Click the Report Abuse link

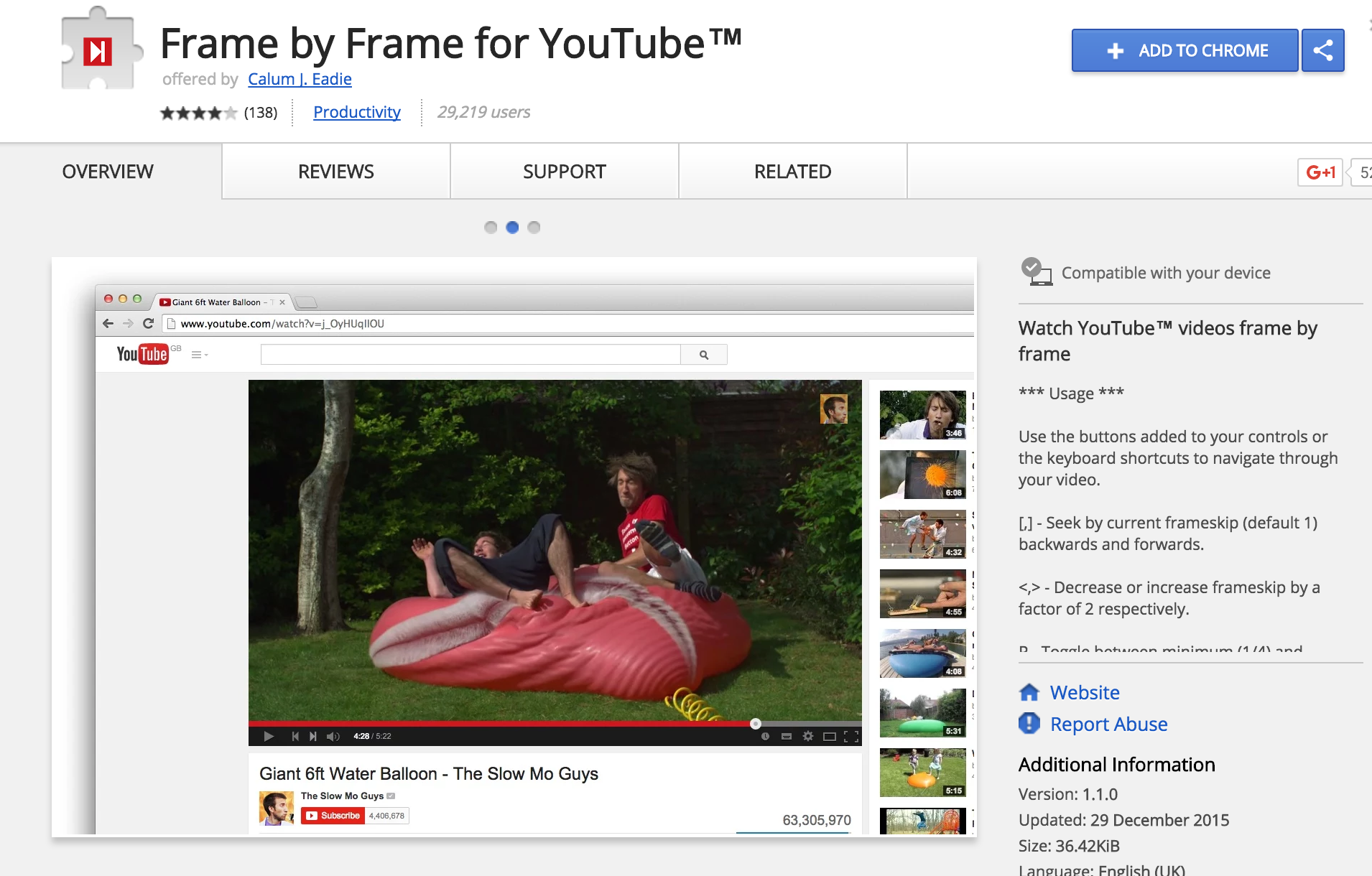pyautogui.click(x=1108, y=724)
